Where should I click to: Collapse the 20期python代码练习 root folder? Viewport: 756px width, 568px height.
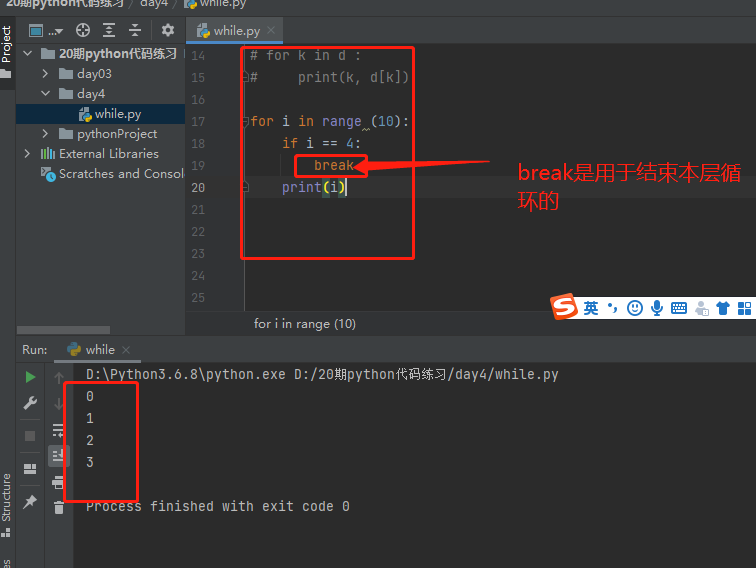(27, 54)
